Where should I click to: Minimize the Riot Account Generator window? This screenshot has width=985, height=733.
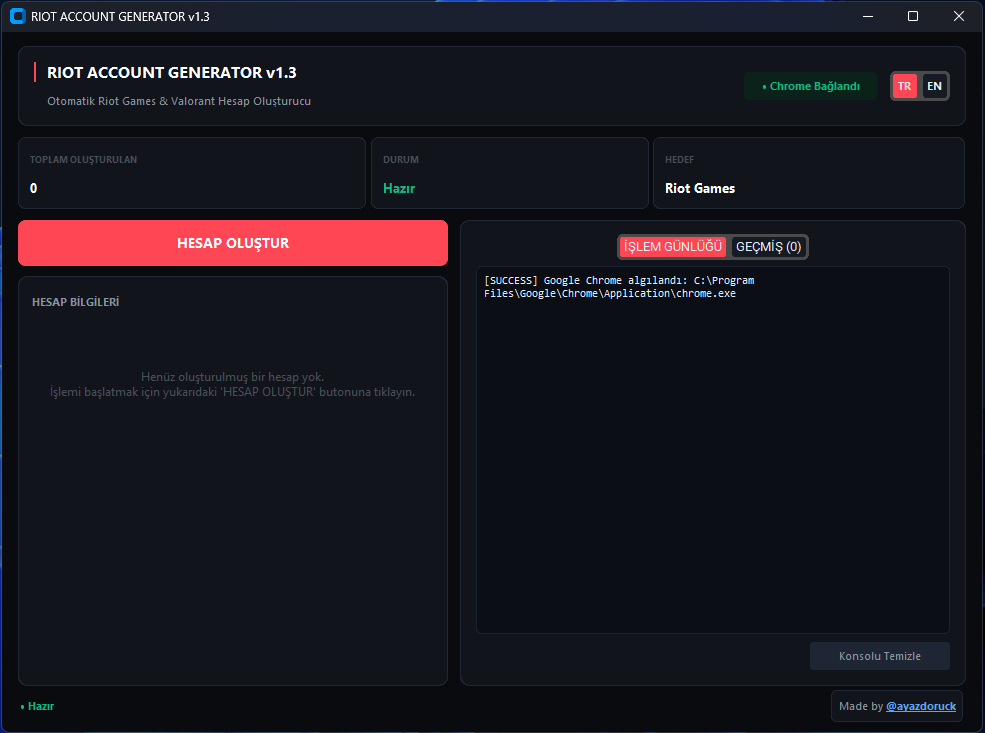tap(868, 16)
